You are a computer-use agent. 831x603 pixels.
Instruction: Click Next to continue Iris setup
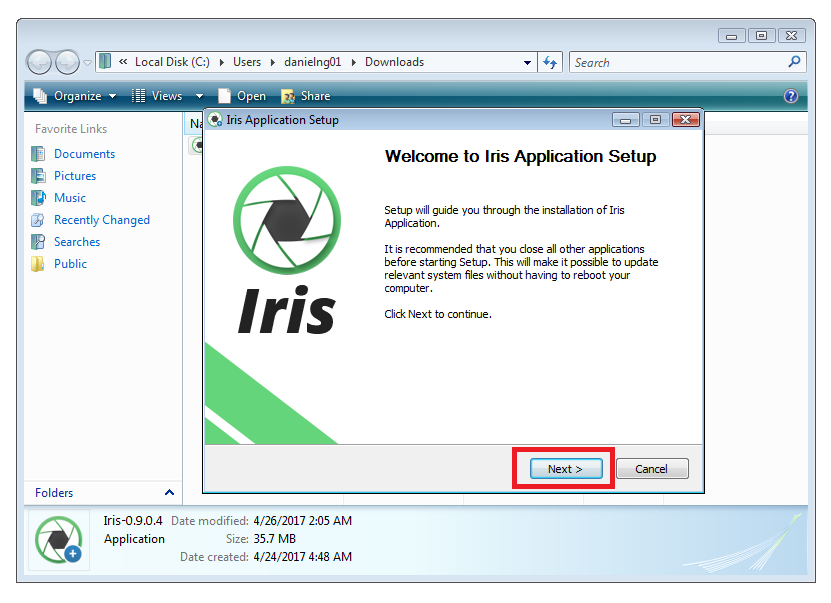(566, 469)
